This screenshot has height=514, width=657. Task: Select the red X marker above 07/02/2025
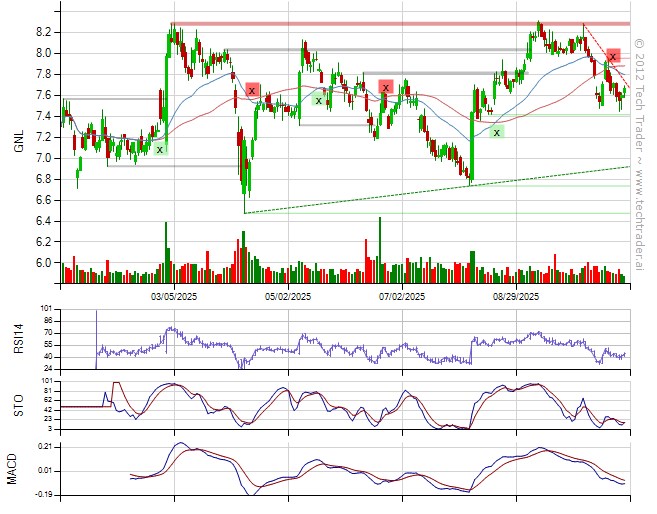pos(385,87)
